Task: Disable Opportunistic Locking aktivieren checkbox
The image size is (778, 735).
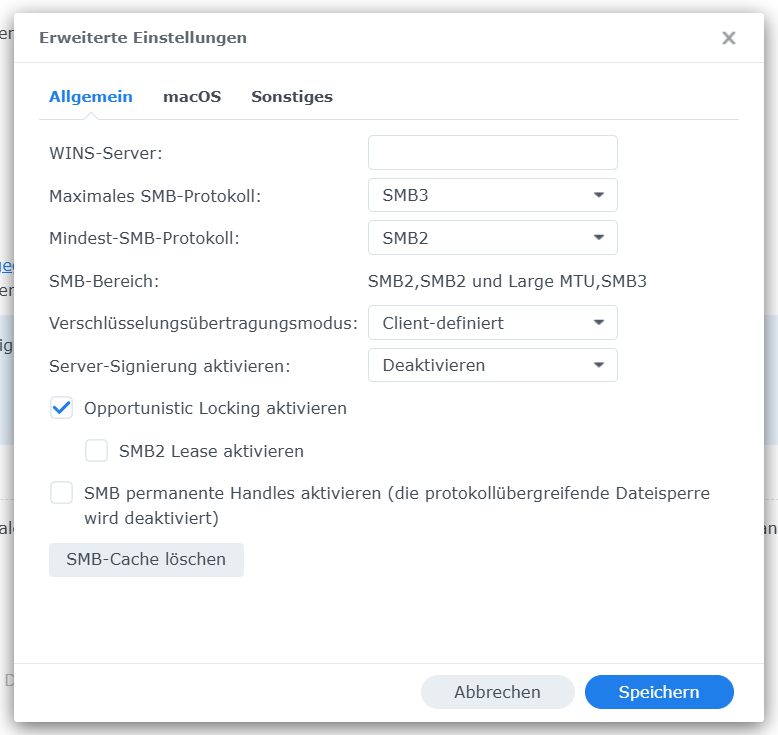Action: (62, 408)
